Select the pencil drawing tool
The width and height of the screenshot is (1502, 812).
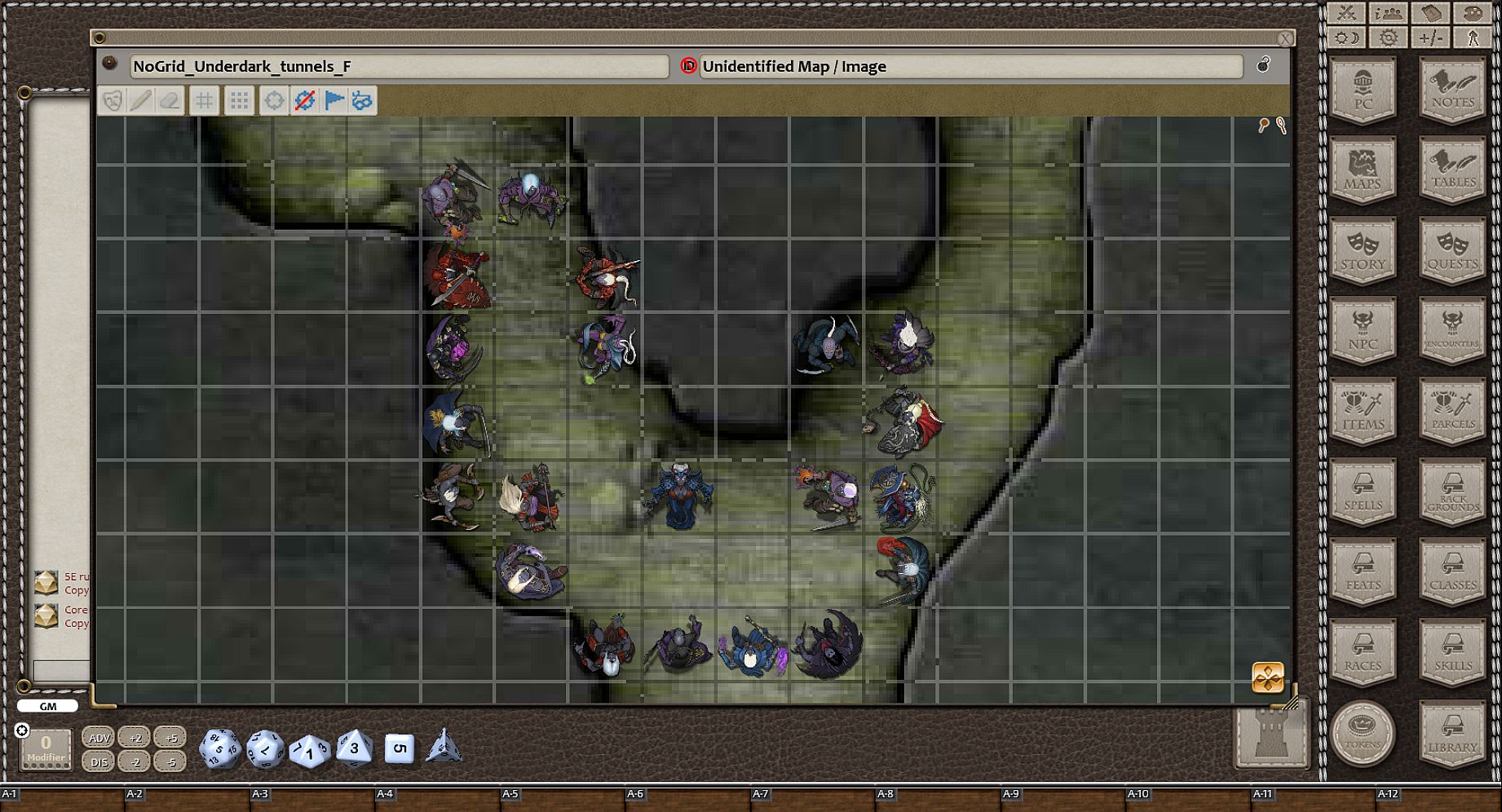(x=140, y=100)
